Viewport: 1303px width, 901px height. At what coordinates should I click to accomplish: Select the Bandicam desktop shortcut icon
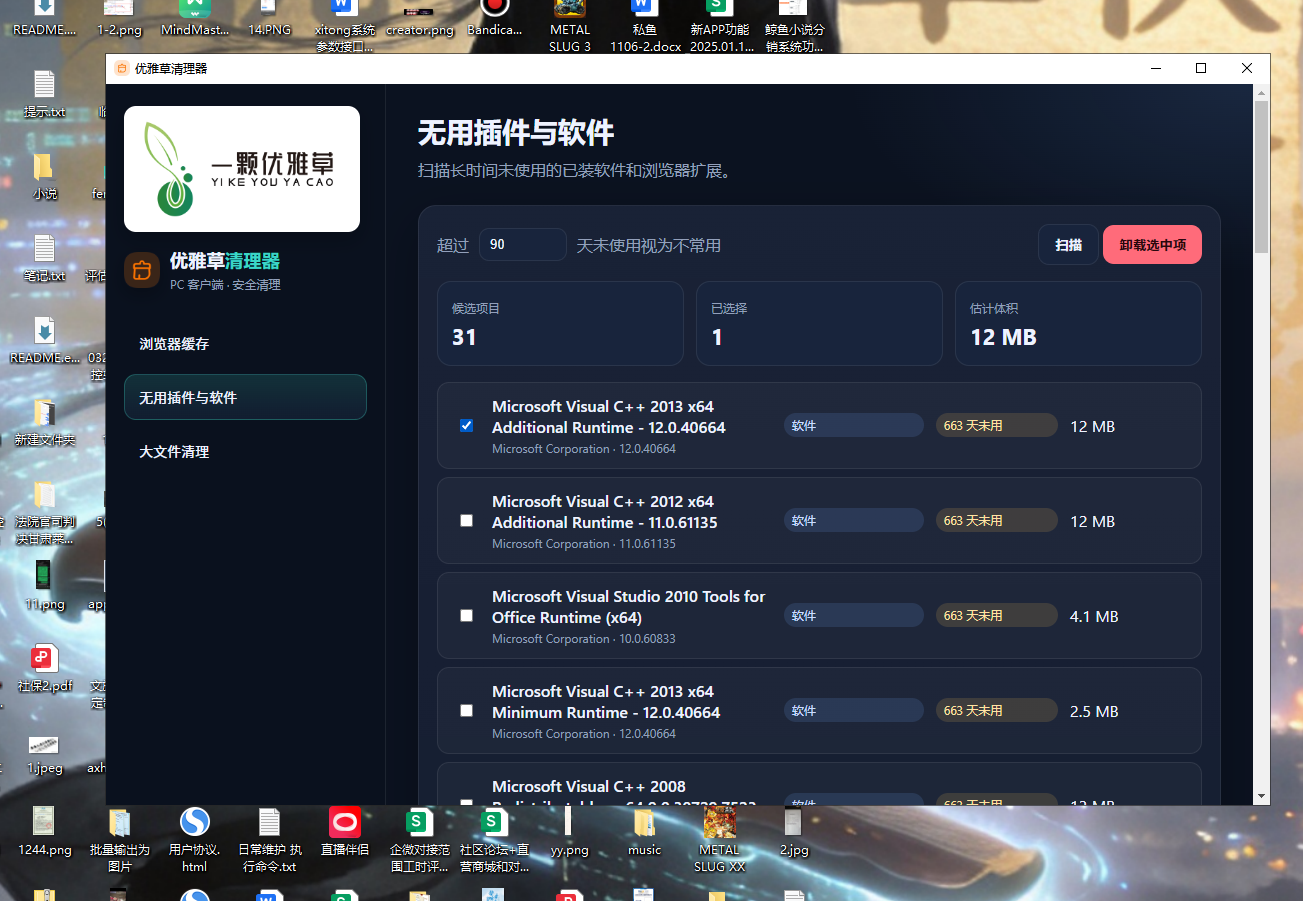(495, 17)
